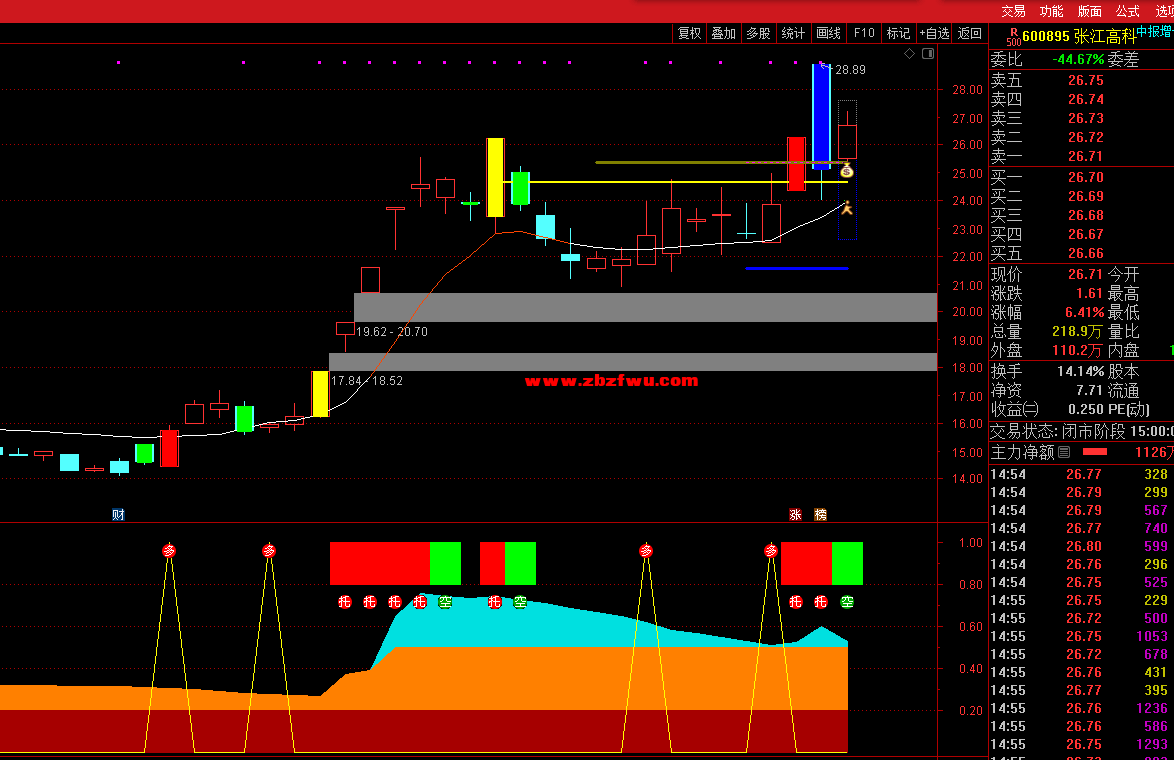
Task: Open the 交易 menu
Action: point(1013,11)
